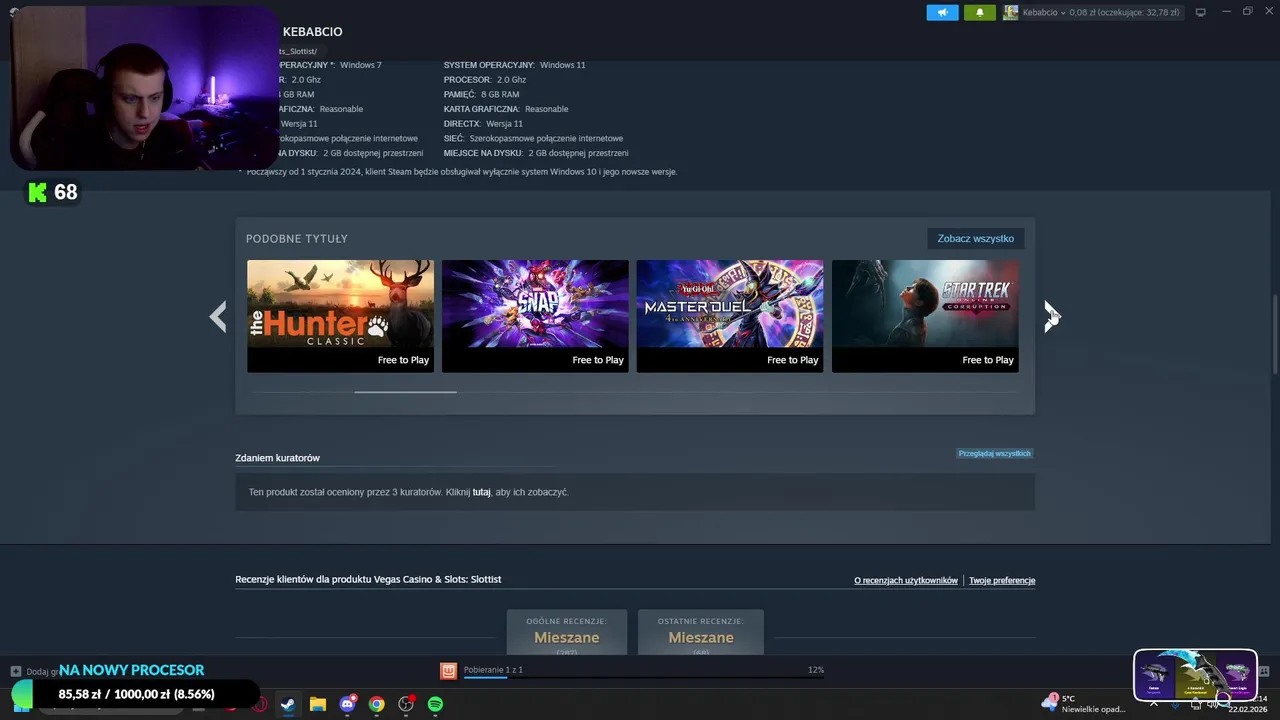Open the Twoje preferencje link

pyautogui.click(x=1002, y=580)
